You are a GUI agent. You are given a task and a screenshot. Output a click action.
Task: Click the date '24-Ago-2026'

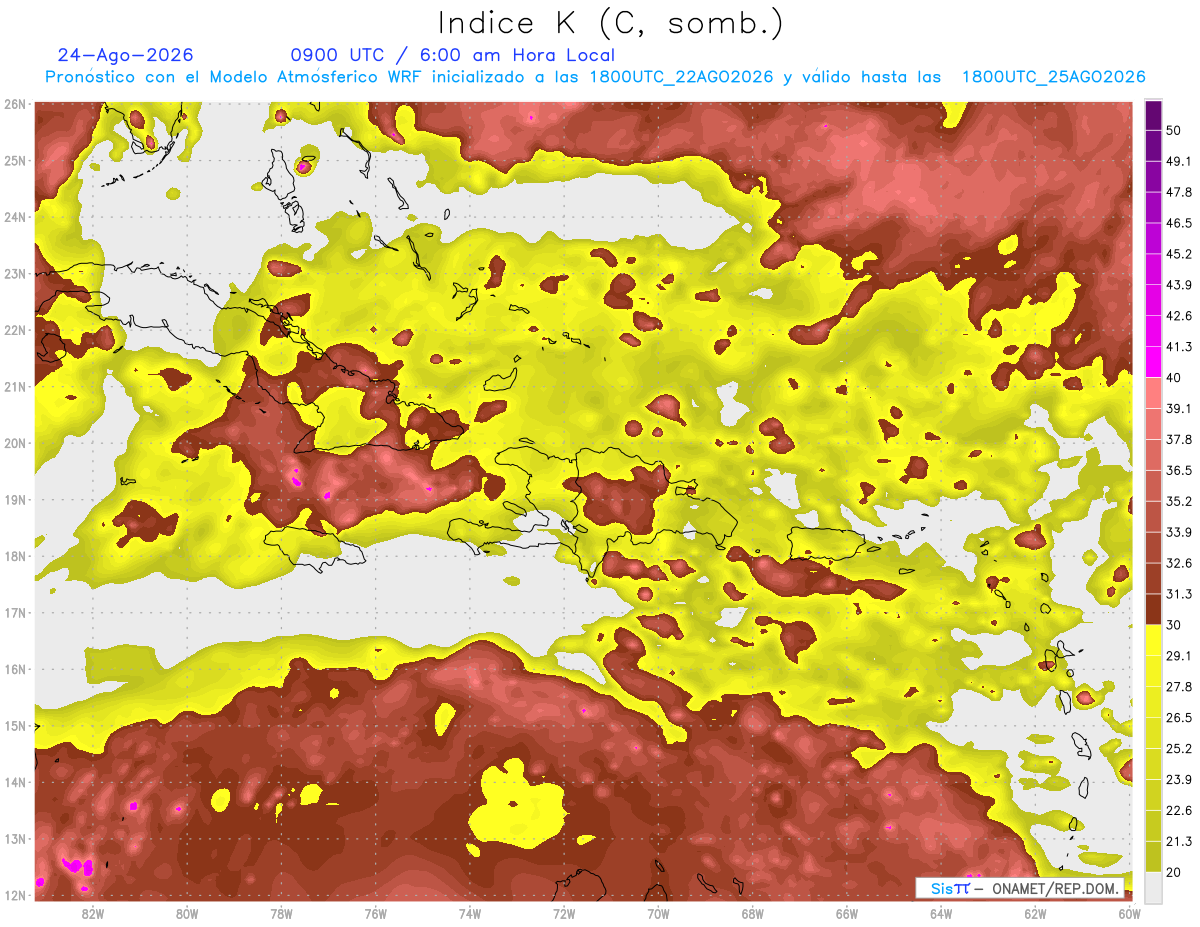[x=126, y=55]
